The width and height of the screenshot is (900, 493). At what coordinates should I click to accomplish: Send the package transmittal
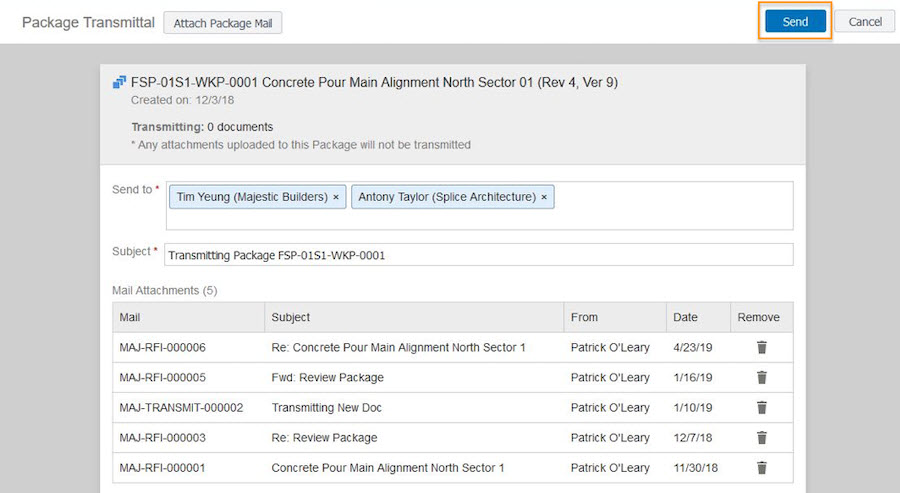click(795, 22)
